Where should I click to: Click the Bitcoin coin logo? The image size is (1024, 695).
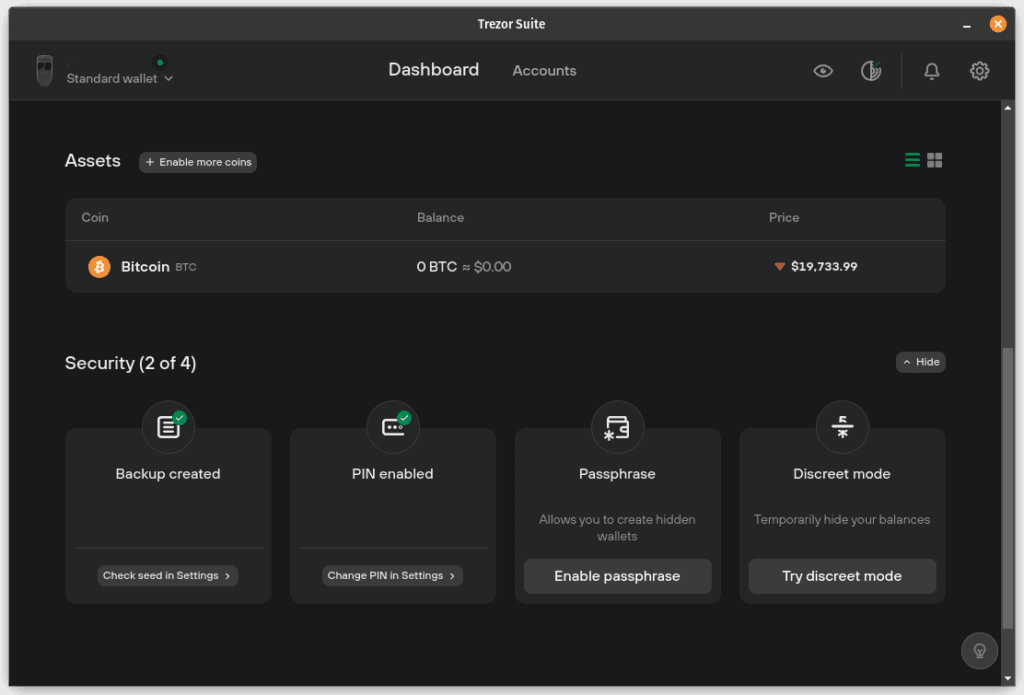tap(99, 267)
